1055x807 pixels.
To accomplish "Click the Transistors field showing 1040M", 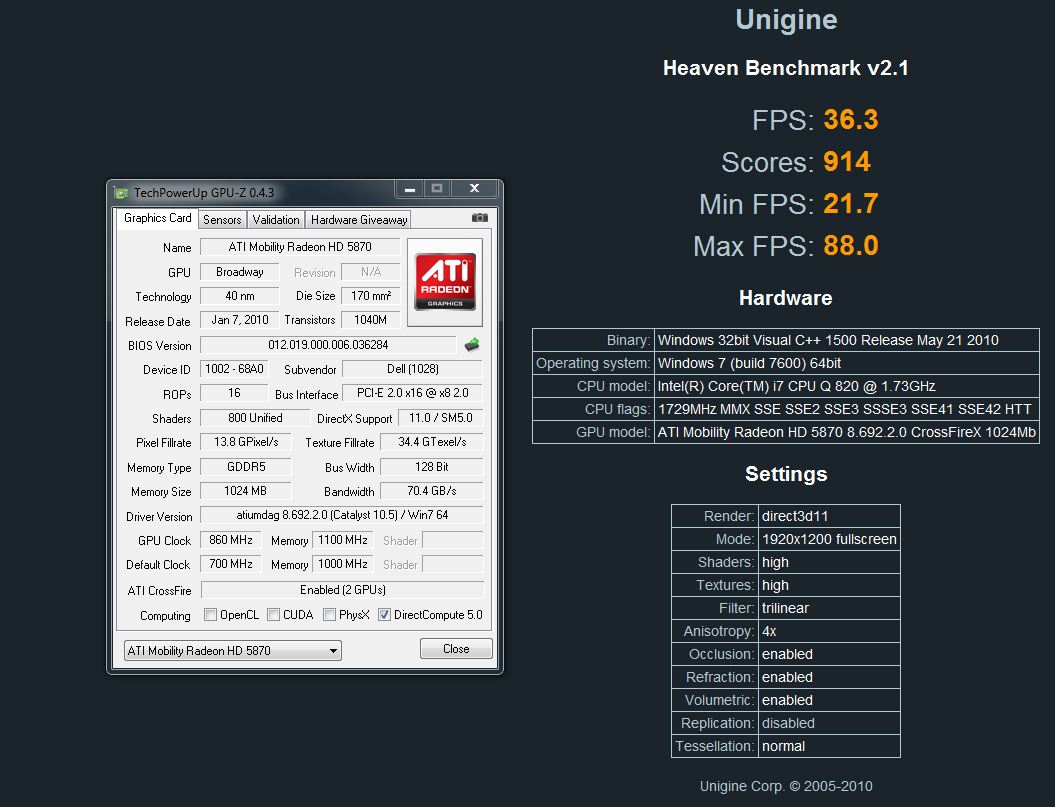I will [371, 320].
